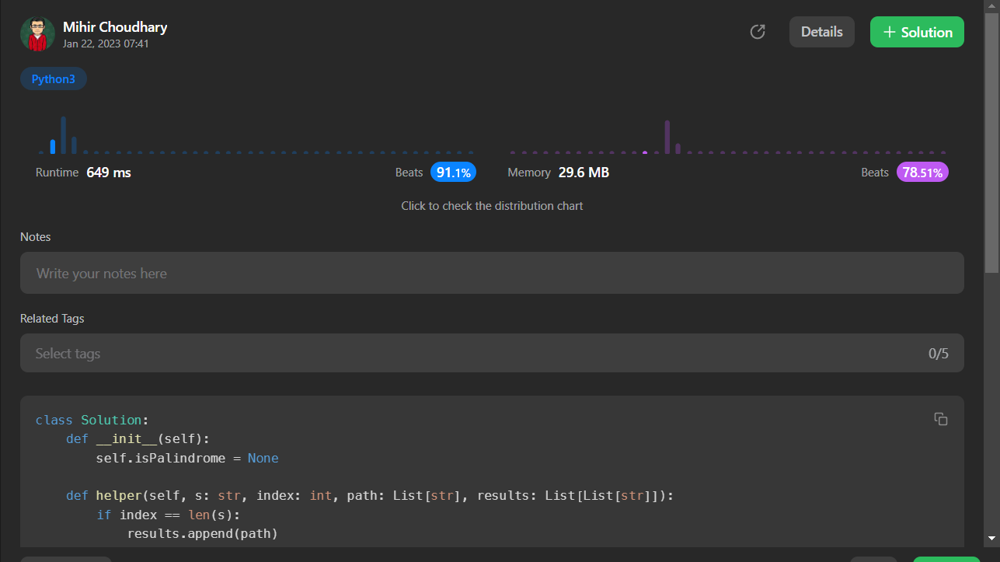Click the circular arrow icon beside Details
Viewport: 1000px width, 562px height.
tap(758, 32)
